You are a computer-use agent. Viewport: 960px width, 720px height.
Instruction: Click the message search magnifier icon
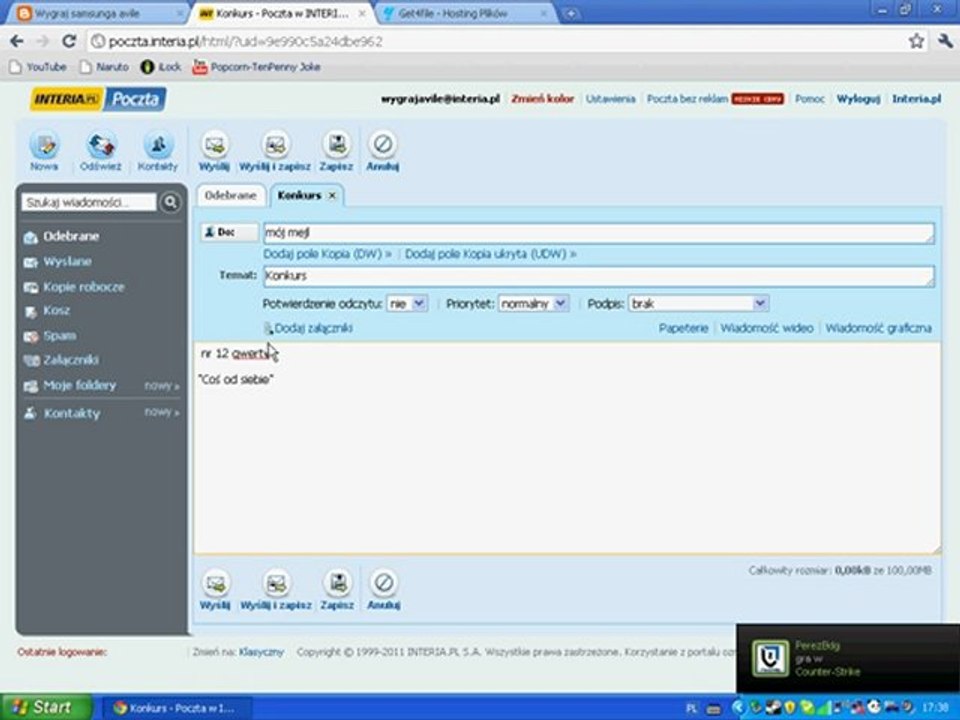[x=170, y=202]
